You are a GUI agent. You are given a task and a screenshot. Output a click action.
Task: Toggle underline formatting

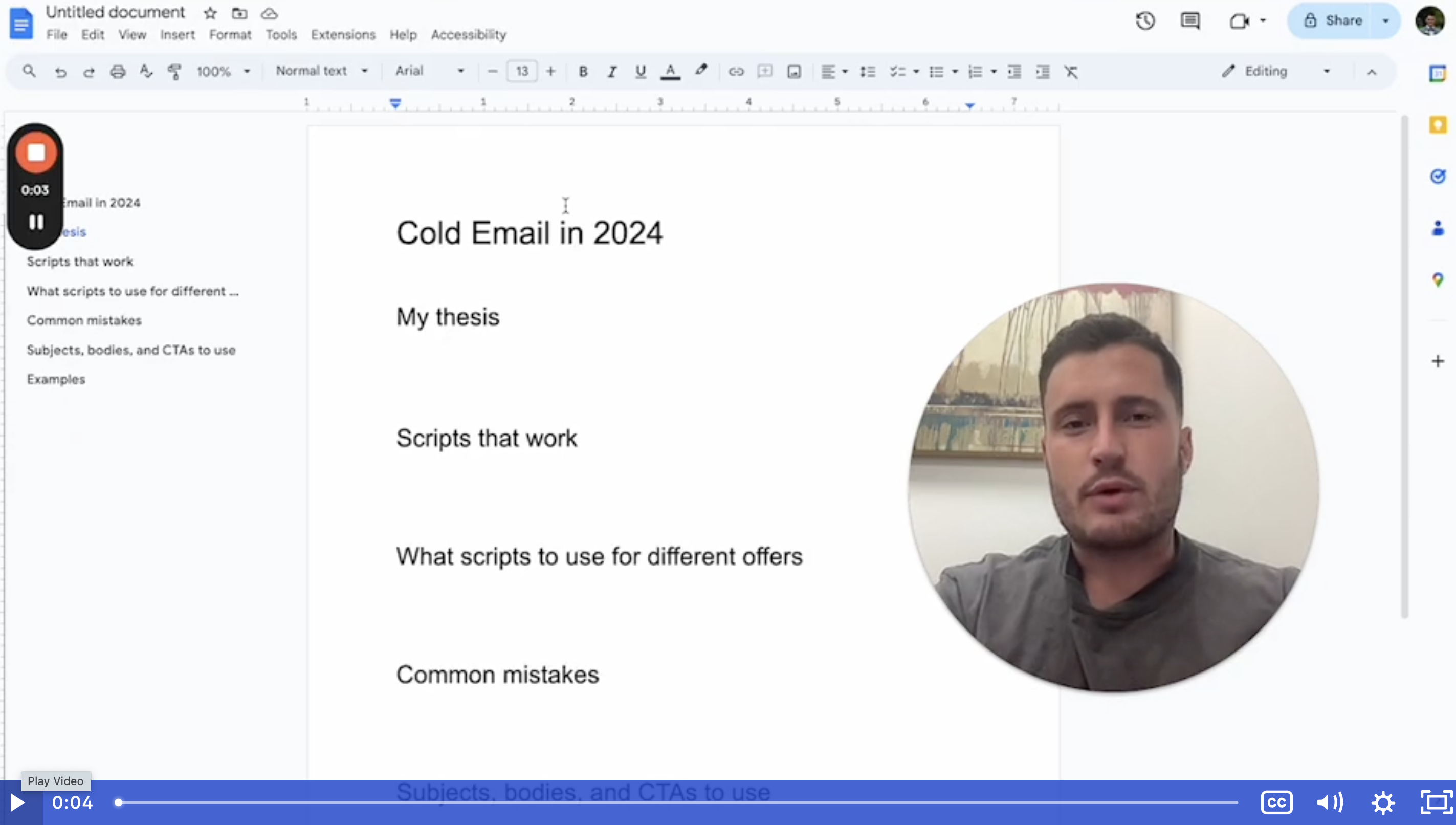click(641, 72)
